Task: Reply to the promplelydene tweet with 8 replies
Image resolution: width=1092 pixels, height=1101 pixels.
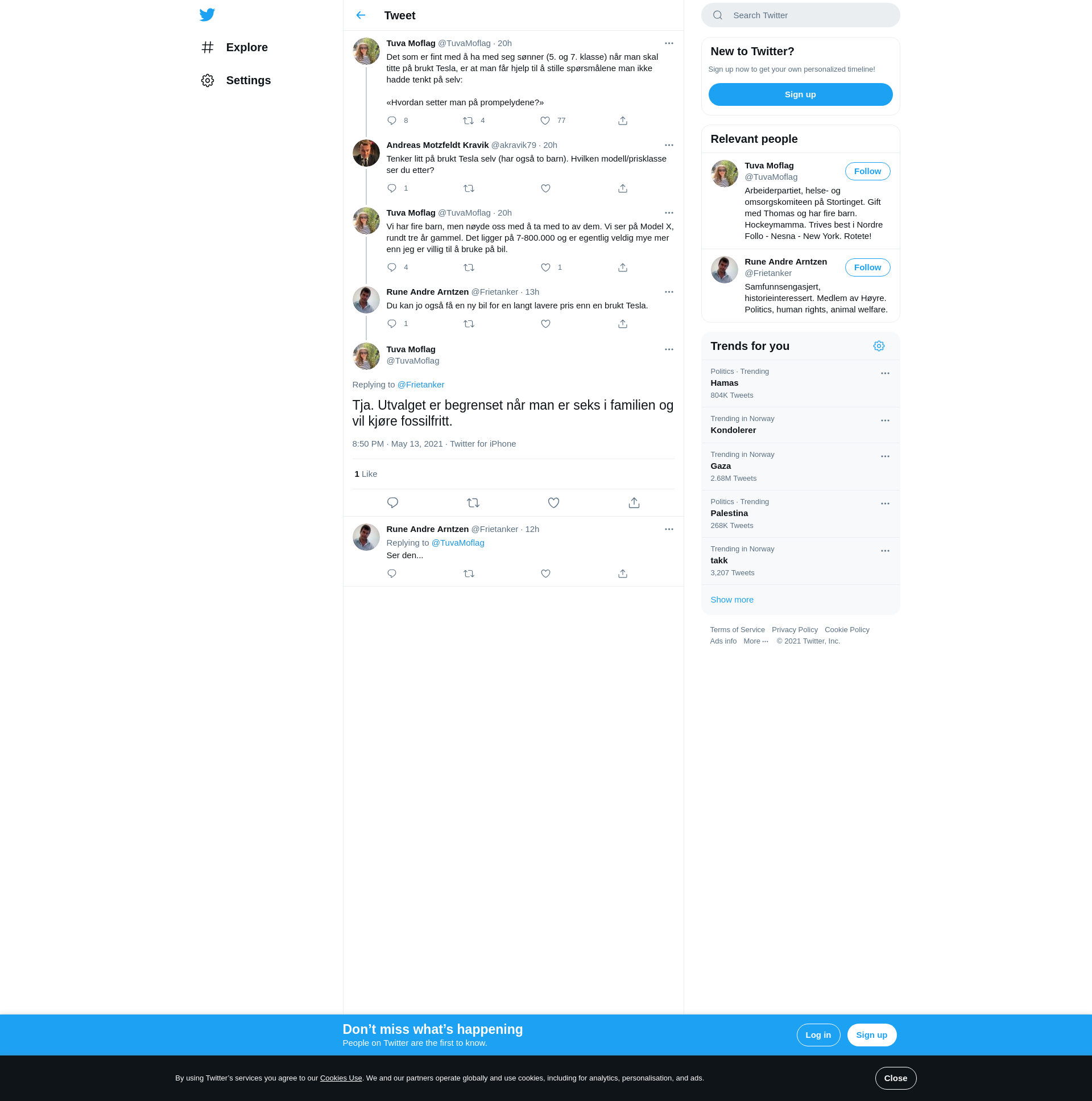Action: click(392, 121)
